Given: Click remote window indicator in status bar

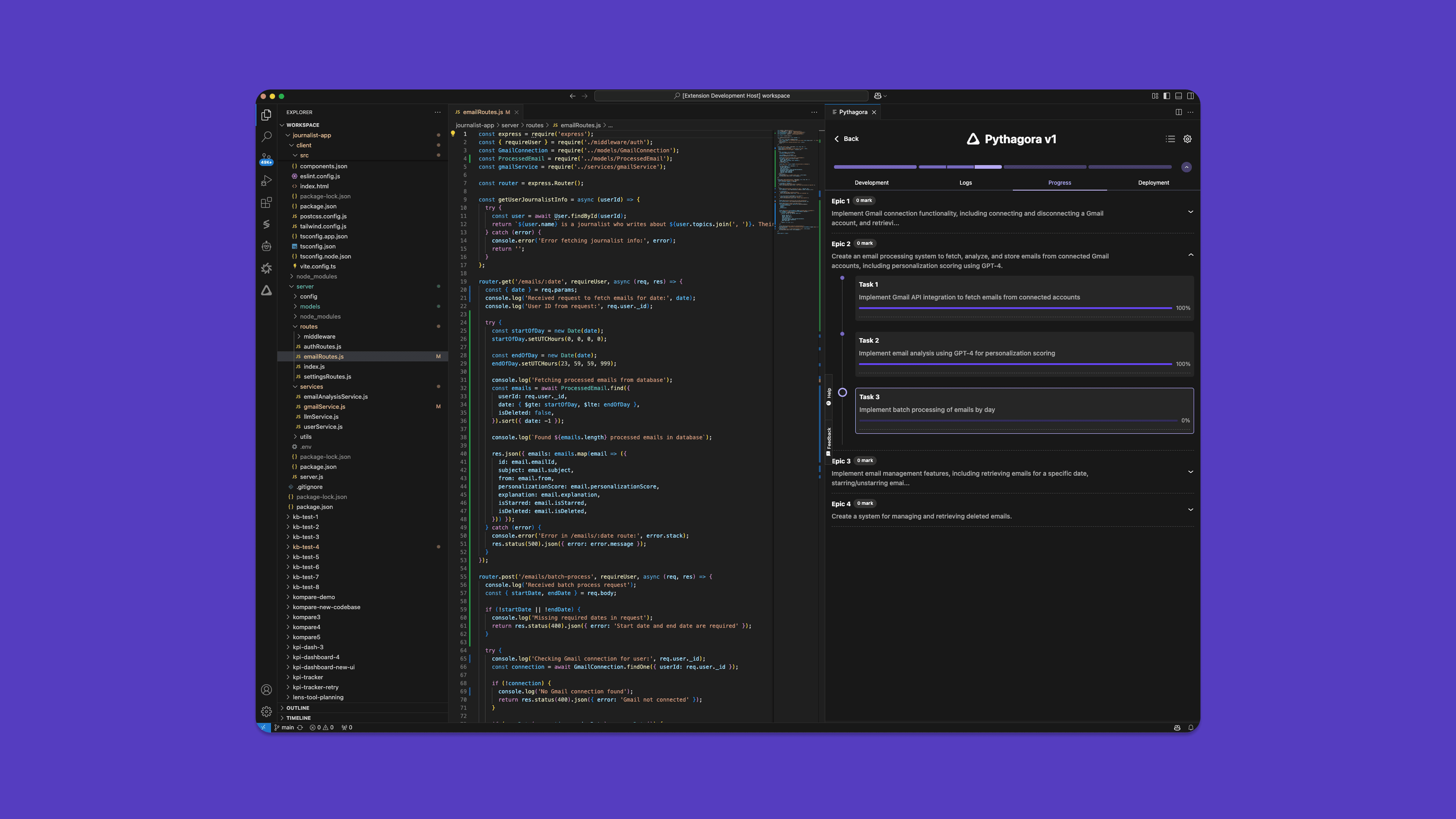Looking at the screenshot, I should click(x=264, y=728).
